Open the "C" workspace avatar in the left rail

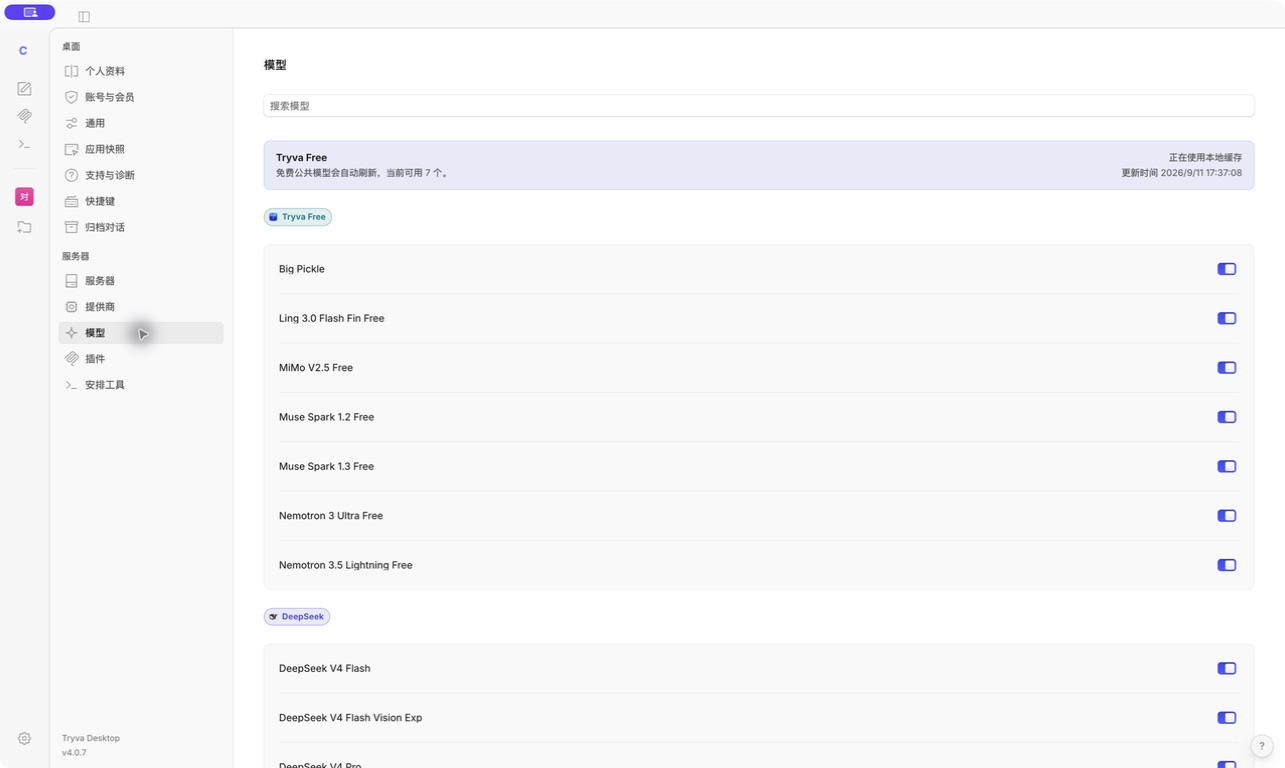pyautogui.click(x=23, y=51)
